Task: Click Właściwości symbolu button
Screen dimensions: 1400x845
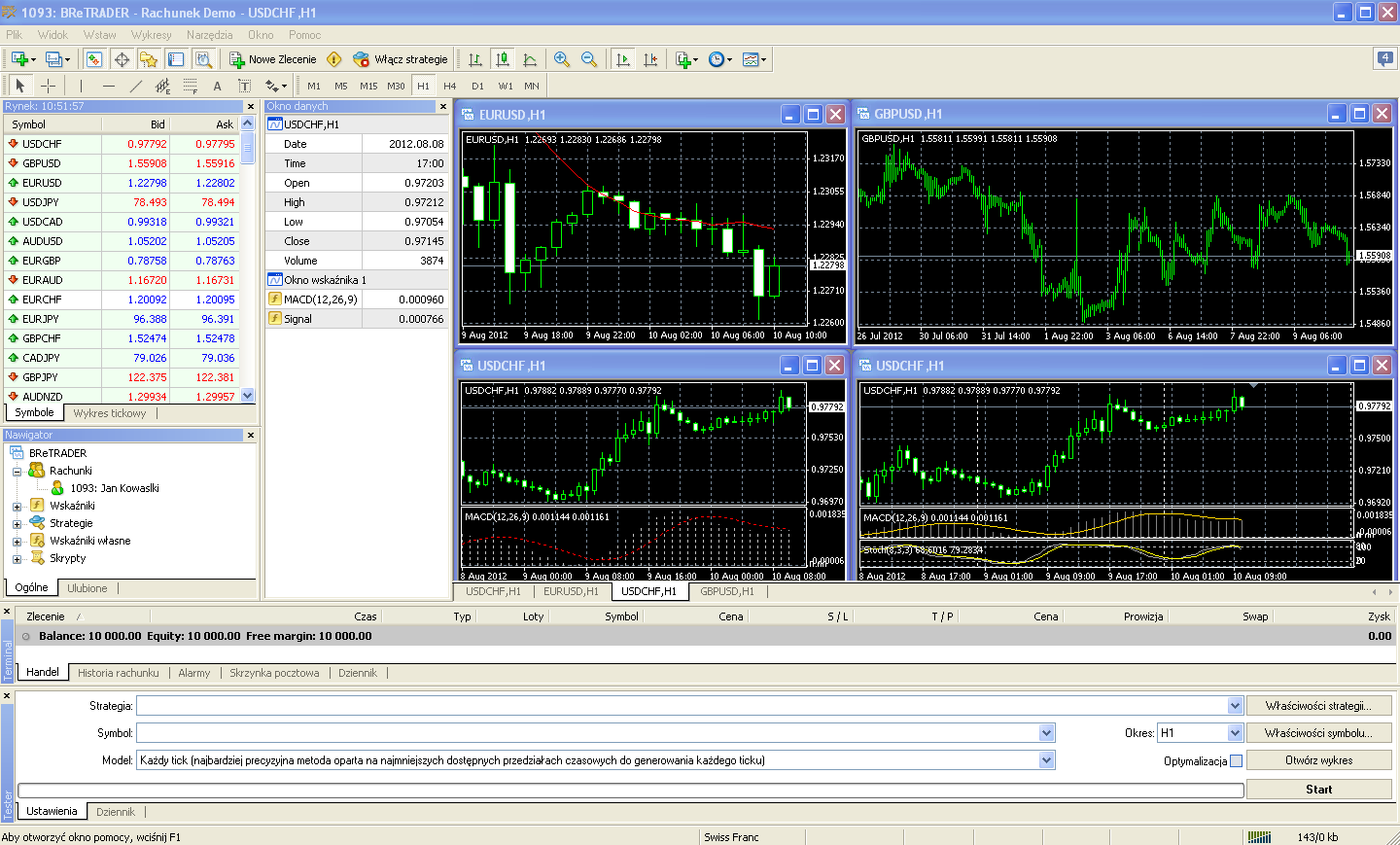Action: point(1318,733)
